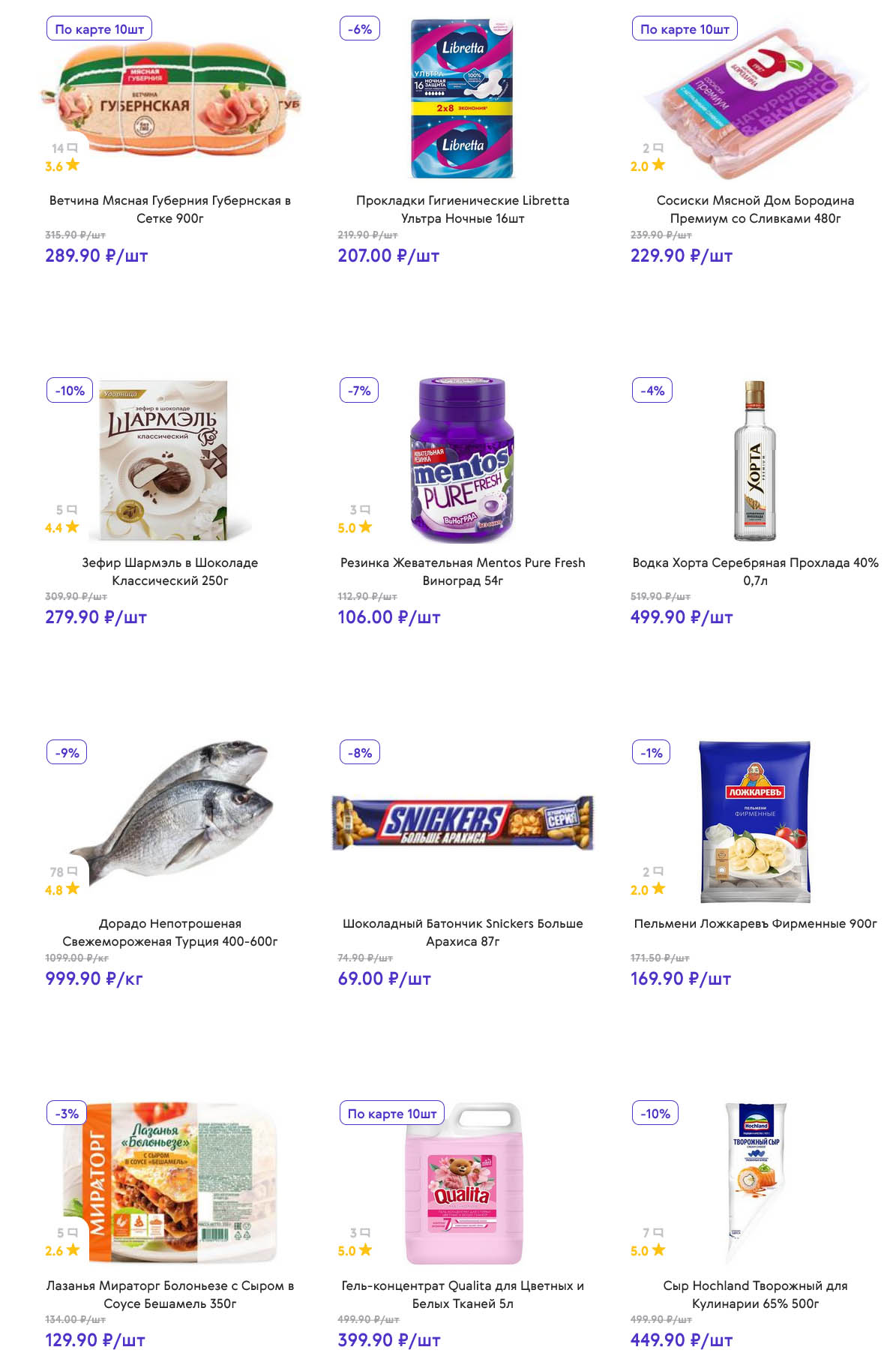Click the 499.90 ₽ price of Хорта vodka
896x1353 pixels.
click(x=681, y=617)
